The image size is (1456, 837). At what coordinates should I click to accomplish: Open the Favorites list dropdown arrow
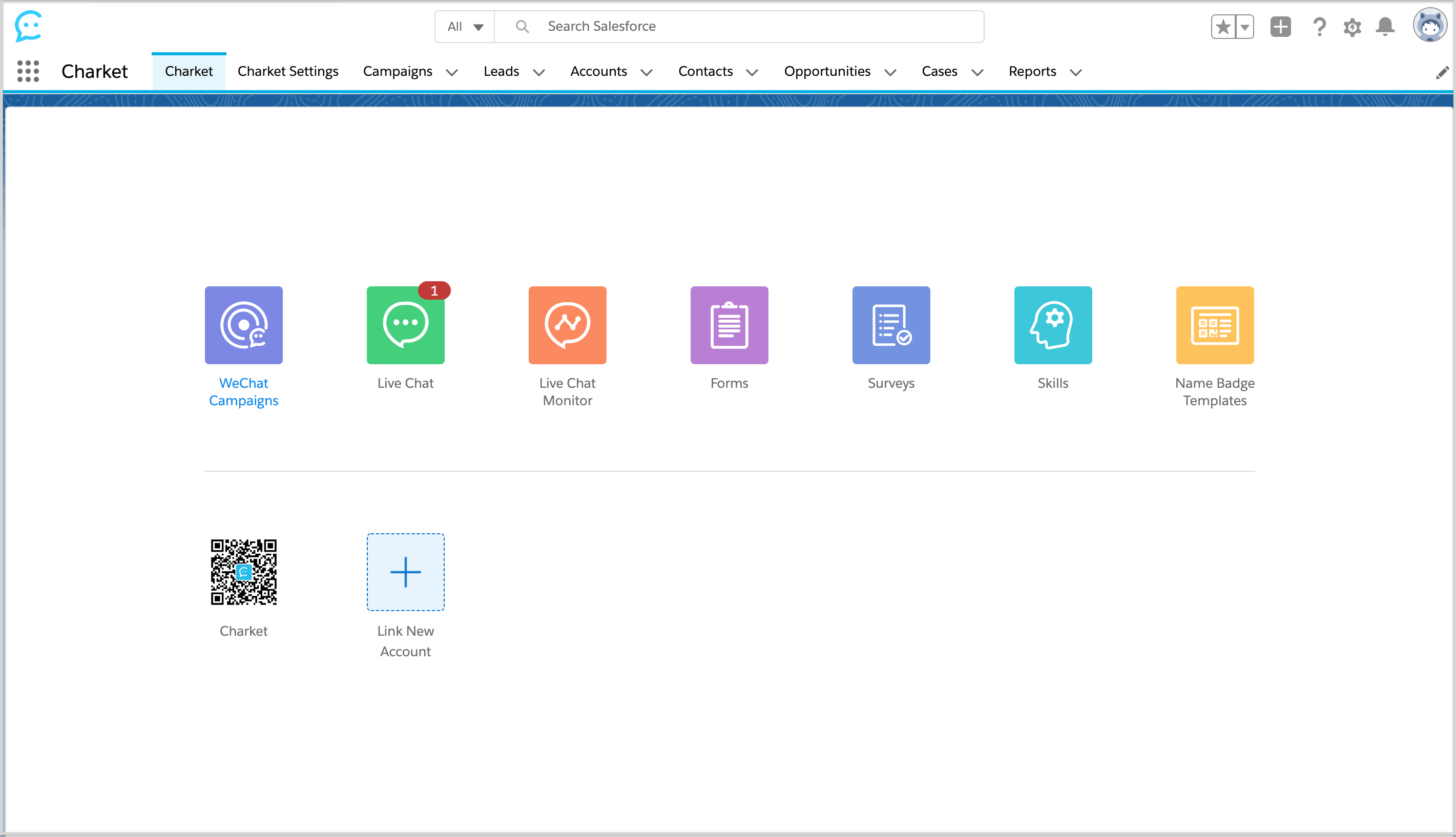coord(1244,27)
